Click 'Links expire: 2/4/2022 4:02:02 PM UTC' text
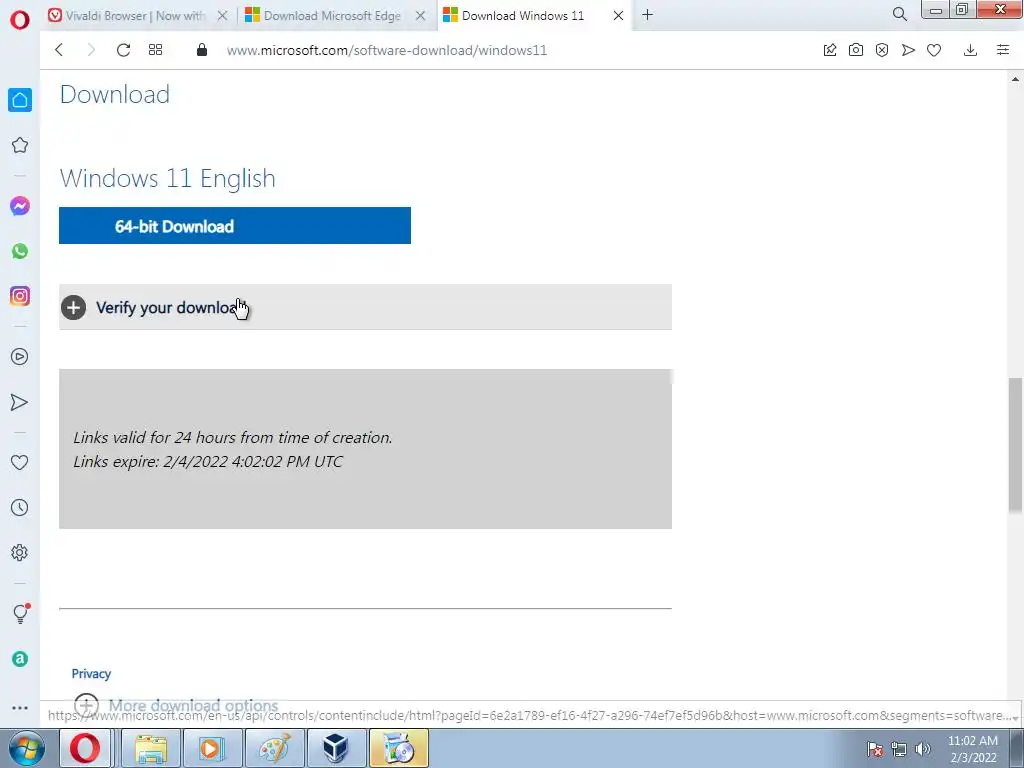 [208, 462]
